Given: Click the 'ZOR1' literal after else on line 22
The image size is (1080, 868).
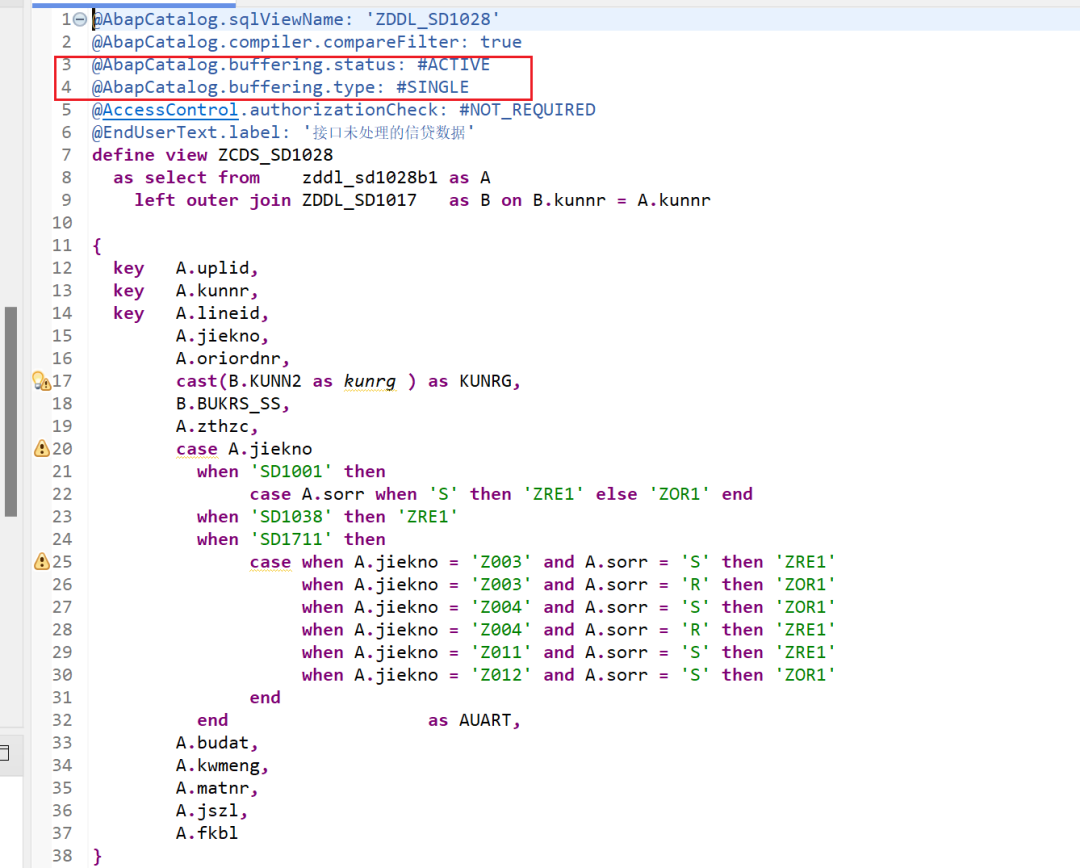Looking at the screenshot, I should tap(679, 494).
